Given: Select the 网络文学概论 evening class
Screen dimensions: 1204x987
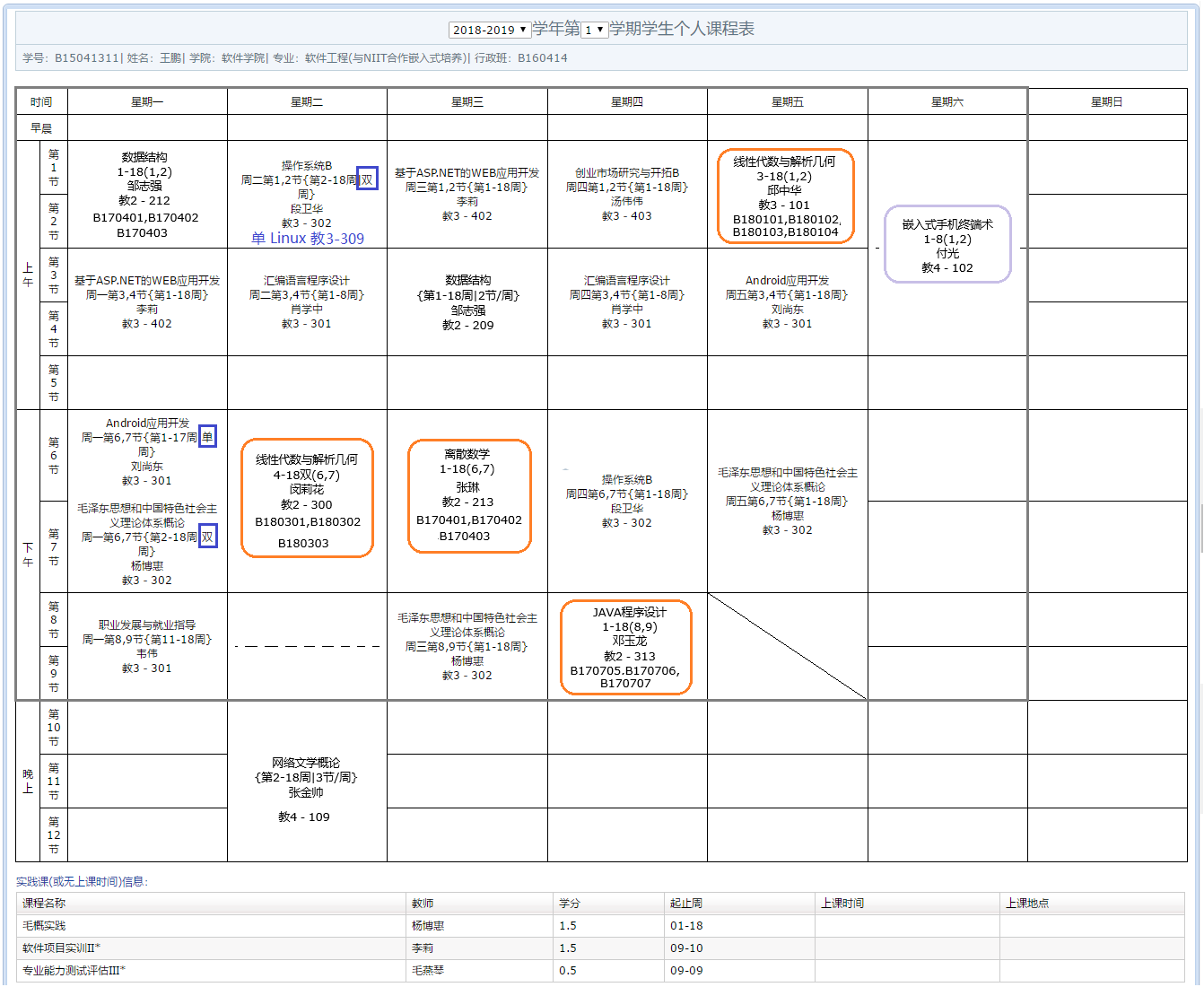Looking at the screenshot, I should click(x=307, y=782).
